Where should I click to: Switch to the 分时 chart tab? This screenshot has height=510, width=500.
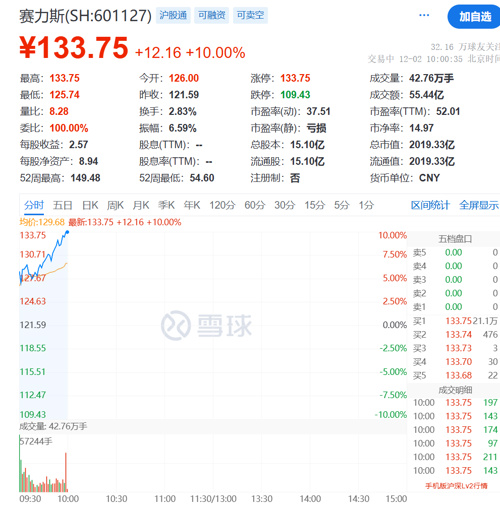(x=34, y=205)
